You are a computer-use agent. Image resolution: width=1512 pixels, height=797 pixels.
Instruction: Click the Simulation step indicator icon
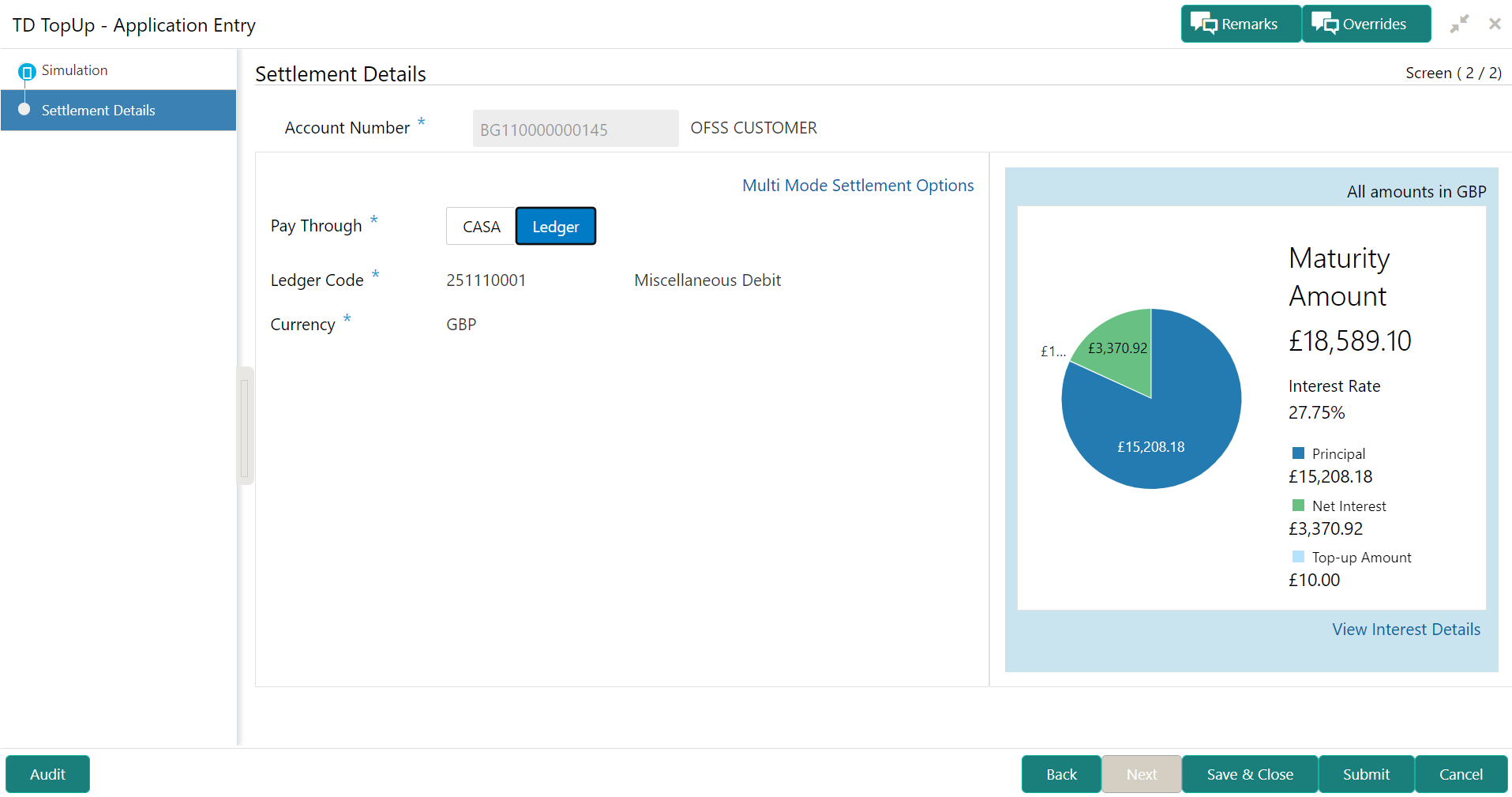tap(27, 72)
